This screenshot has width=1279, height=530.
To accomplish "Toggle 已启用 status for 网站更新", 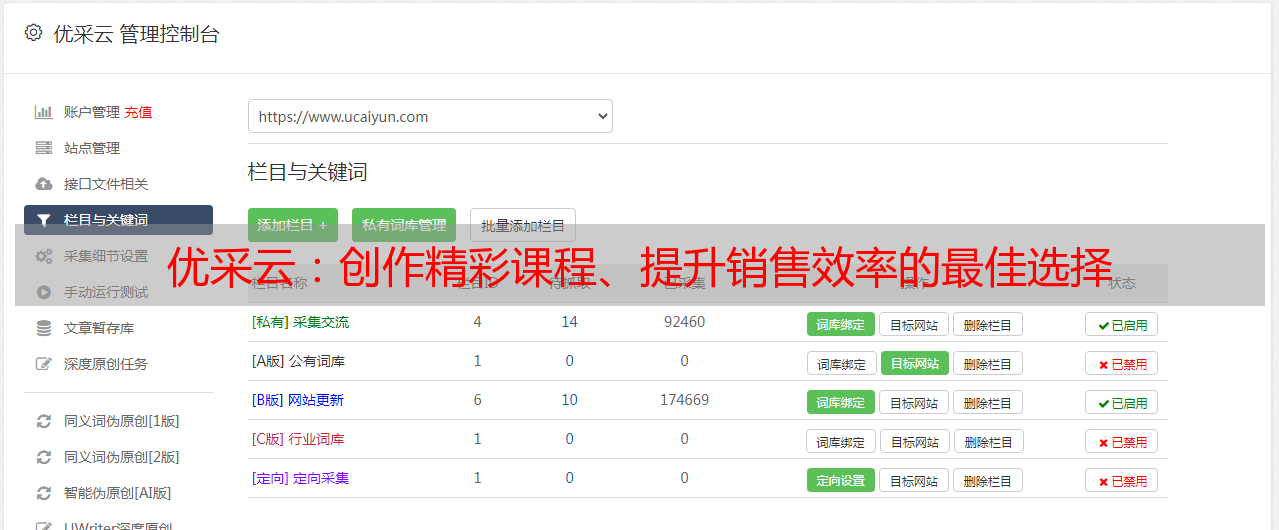I will 1122,402.
